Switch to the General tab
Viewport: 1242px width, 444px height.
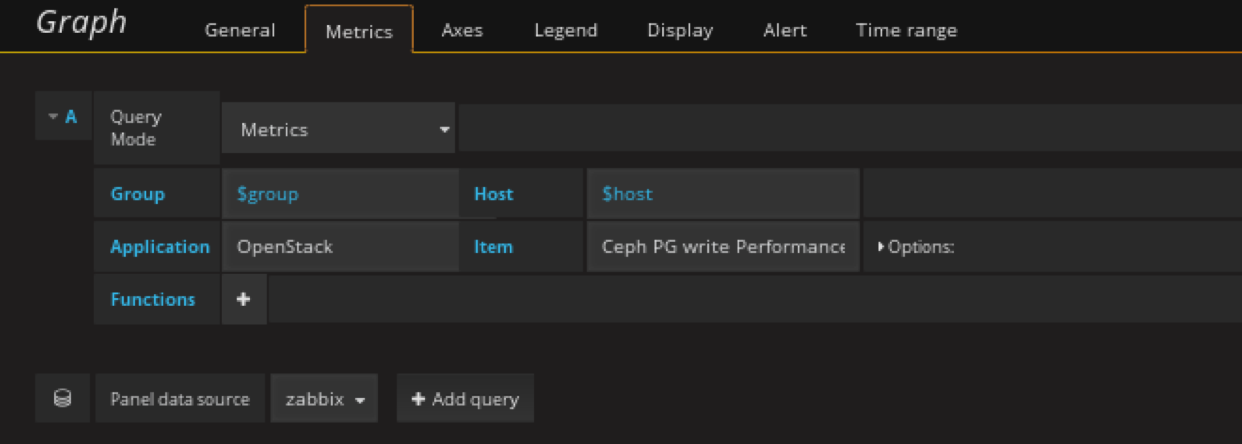[x=240, y=30]
